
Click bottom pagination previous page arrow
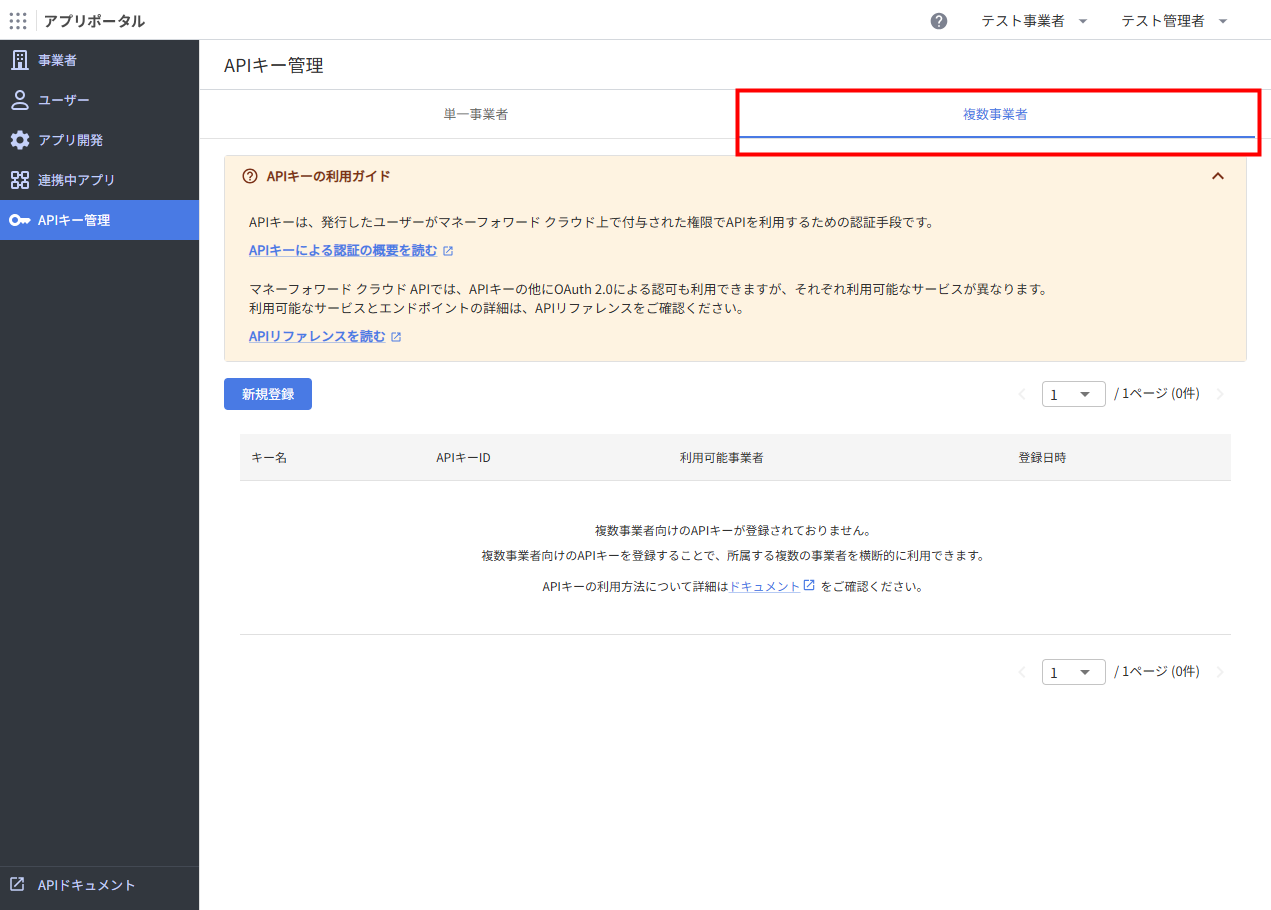pos(1022,672)
